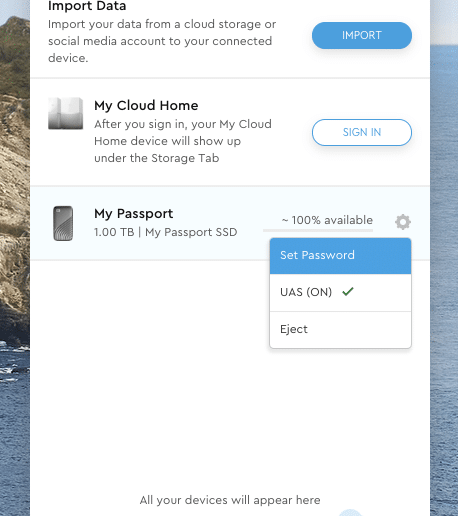Click the My Passport SSD drive icon
458x516 pixels.
(63, 223)
